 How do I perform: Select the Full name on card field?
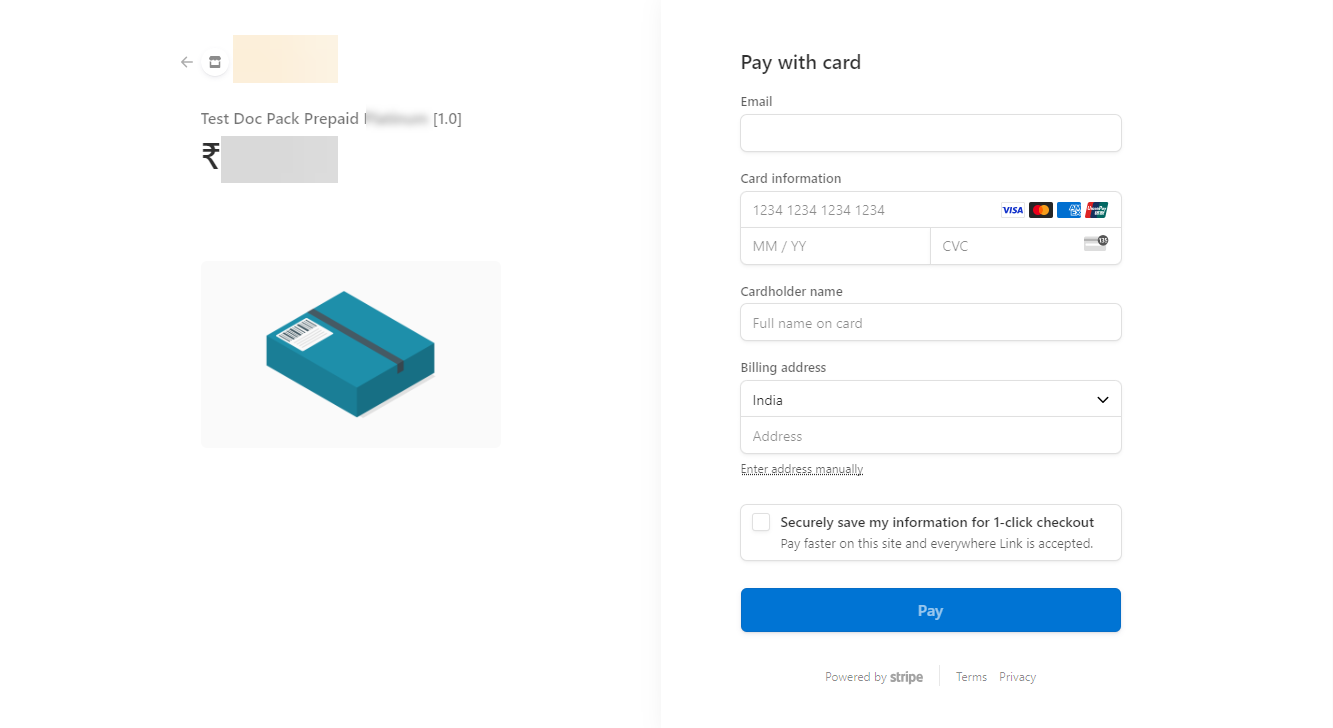click(930, 322)
